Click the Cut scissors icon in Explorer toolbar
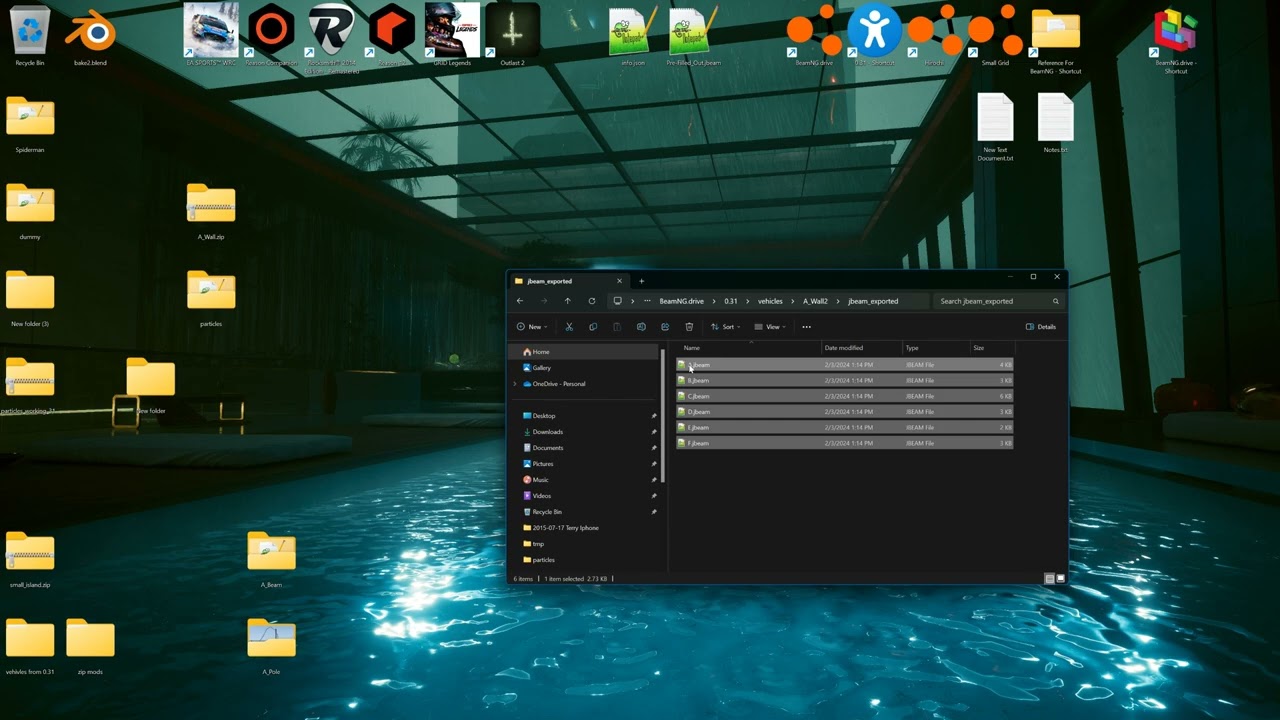Viewport: 1280px width, 720px height. [569, 327]
